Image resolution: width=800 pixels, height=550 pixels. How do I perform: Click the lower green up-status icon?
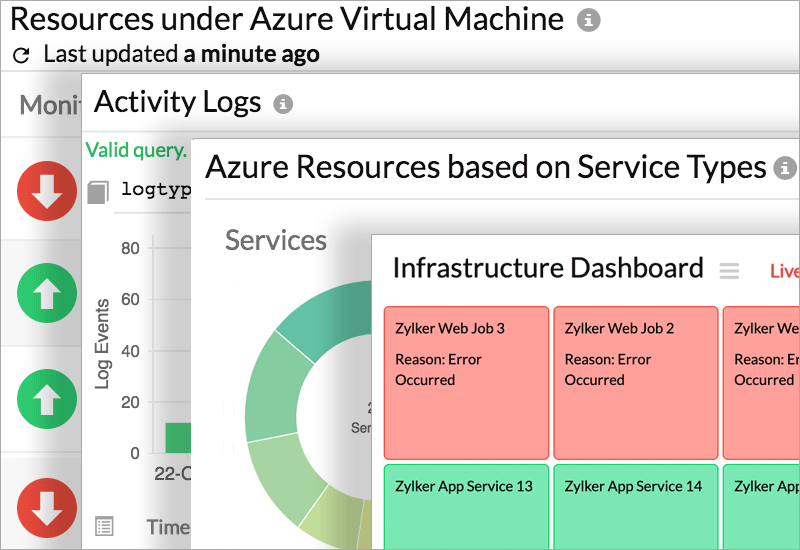[x=47, y=399]
